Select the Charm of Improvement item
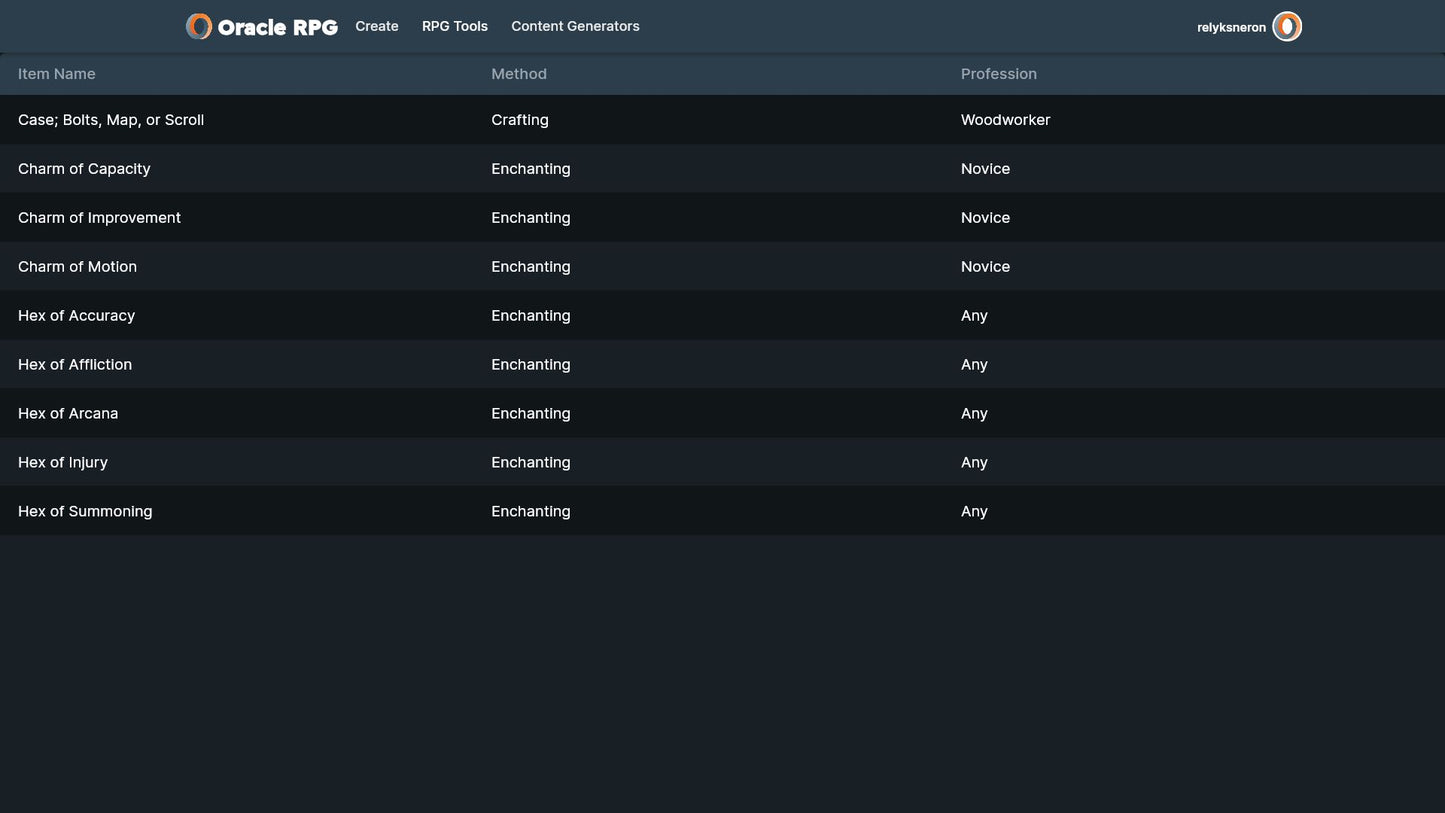Viewport: 1445px width, 813px height. click(x=99, y=218)
